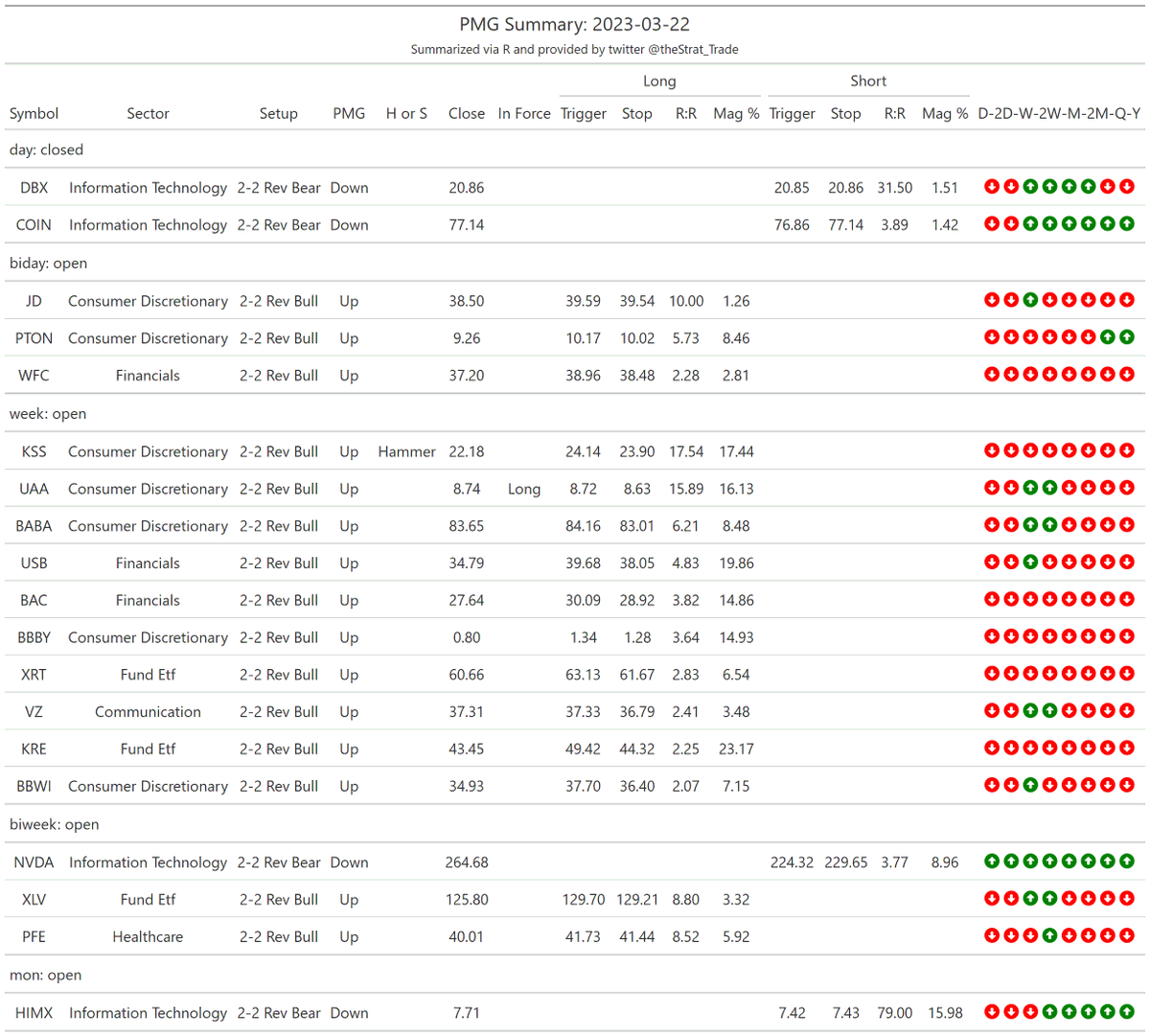Click the Communication sector cell for VZ
The height and width of the screenshot is (1036, 1150).
point(148,711)
